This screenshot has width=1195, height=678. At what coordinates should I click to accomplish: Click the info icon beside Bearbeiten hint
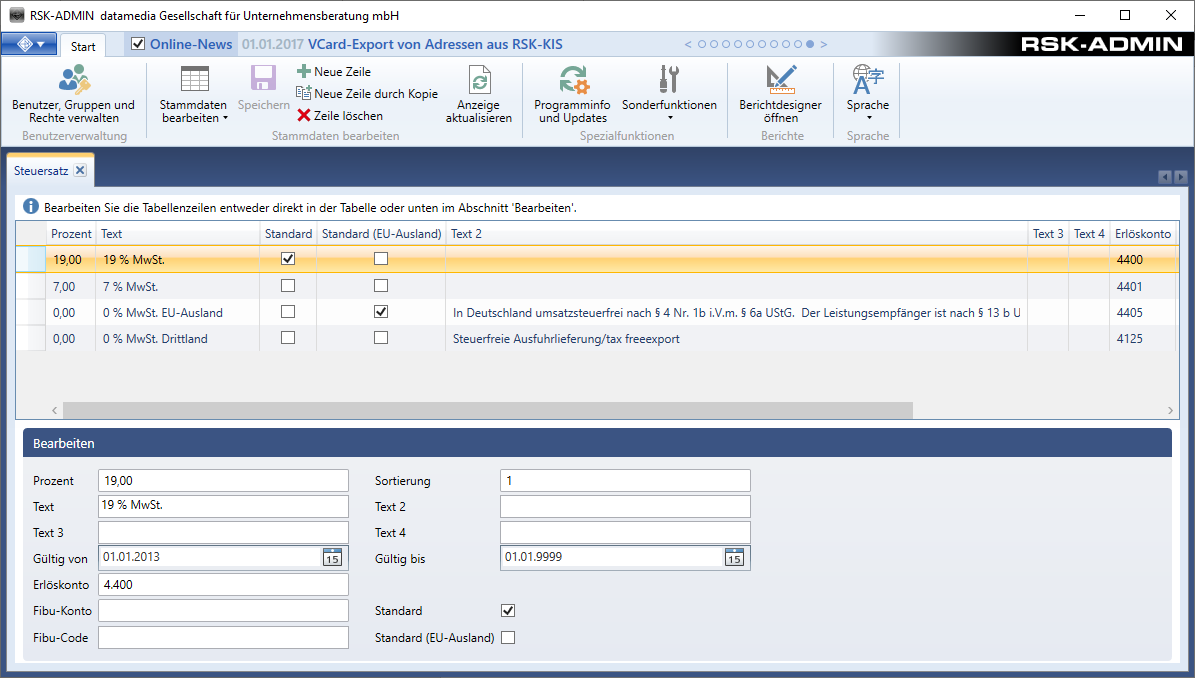pos(30,206)
